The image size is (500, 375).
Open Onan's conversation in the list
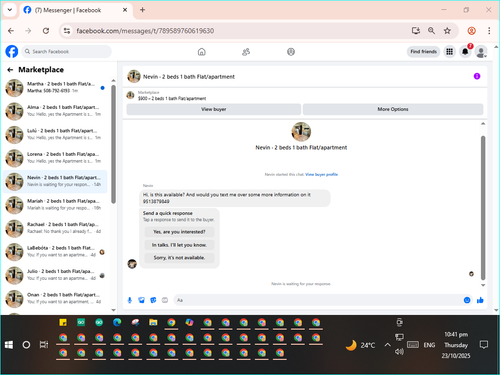click(55, 298)
